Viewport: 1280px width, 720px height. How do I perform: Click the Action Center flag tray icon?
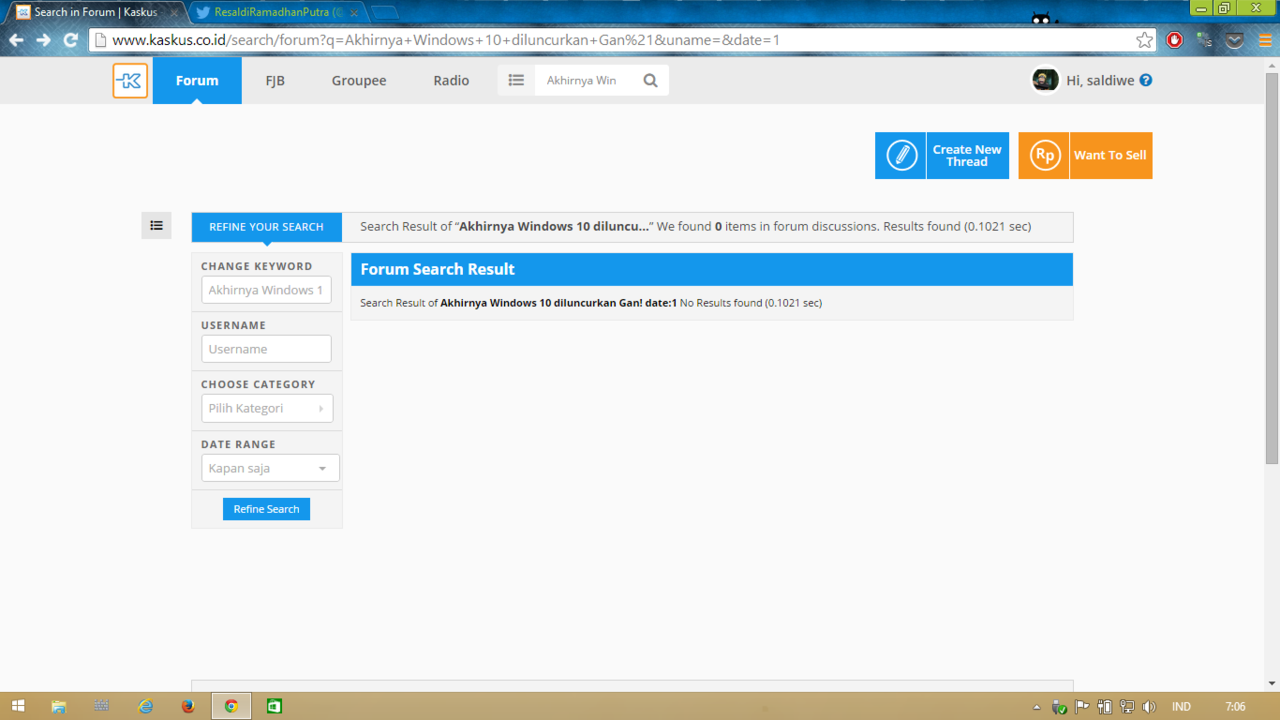pyautogui.click(x=1082, y=707)
